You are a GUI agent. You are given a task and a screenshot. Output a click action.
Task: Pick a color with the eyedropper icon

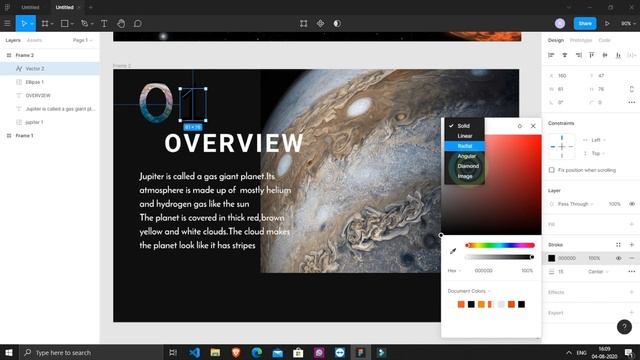453,251
